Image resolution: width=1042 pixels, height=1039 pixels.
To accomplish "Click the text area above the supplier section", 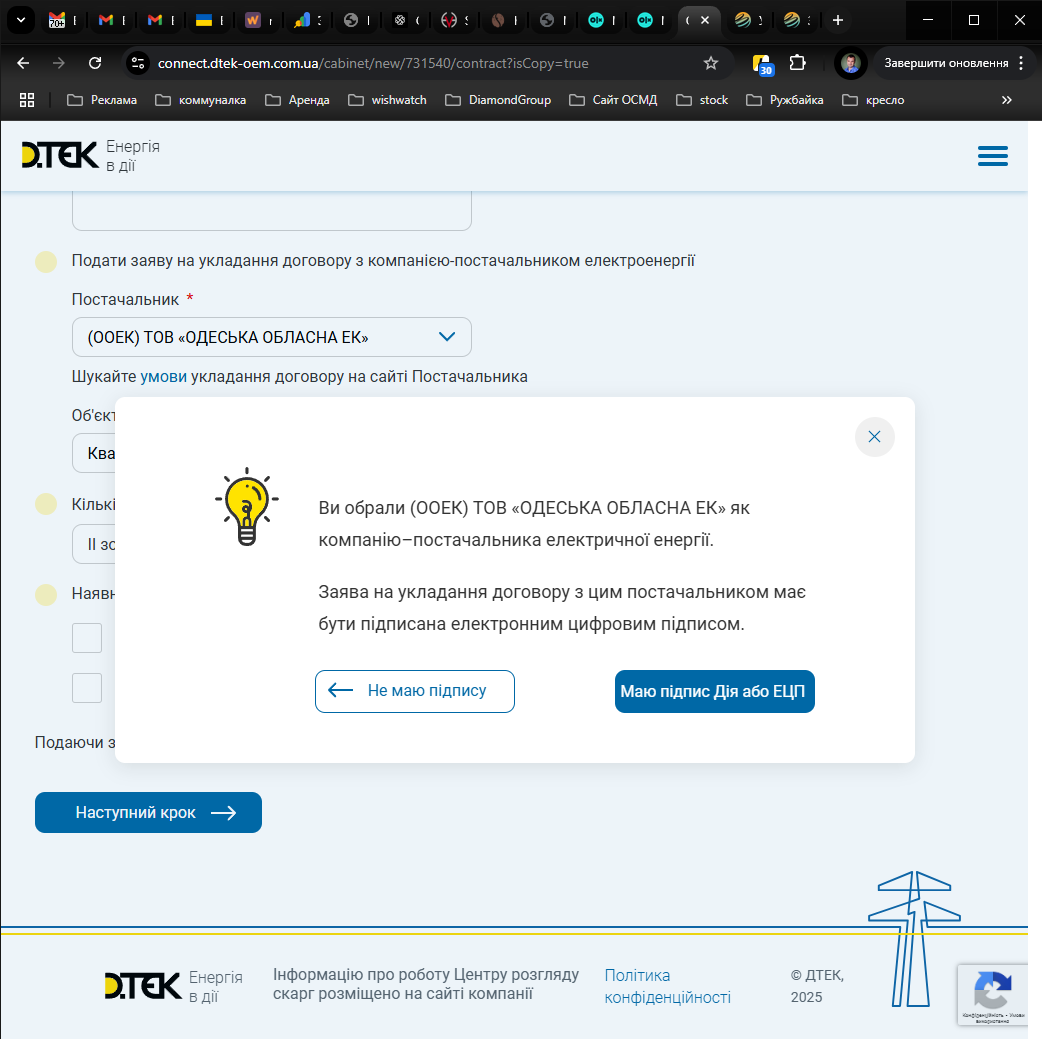I will click(272, 211).
